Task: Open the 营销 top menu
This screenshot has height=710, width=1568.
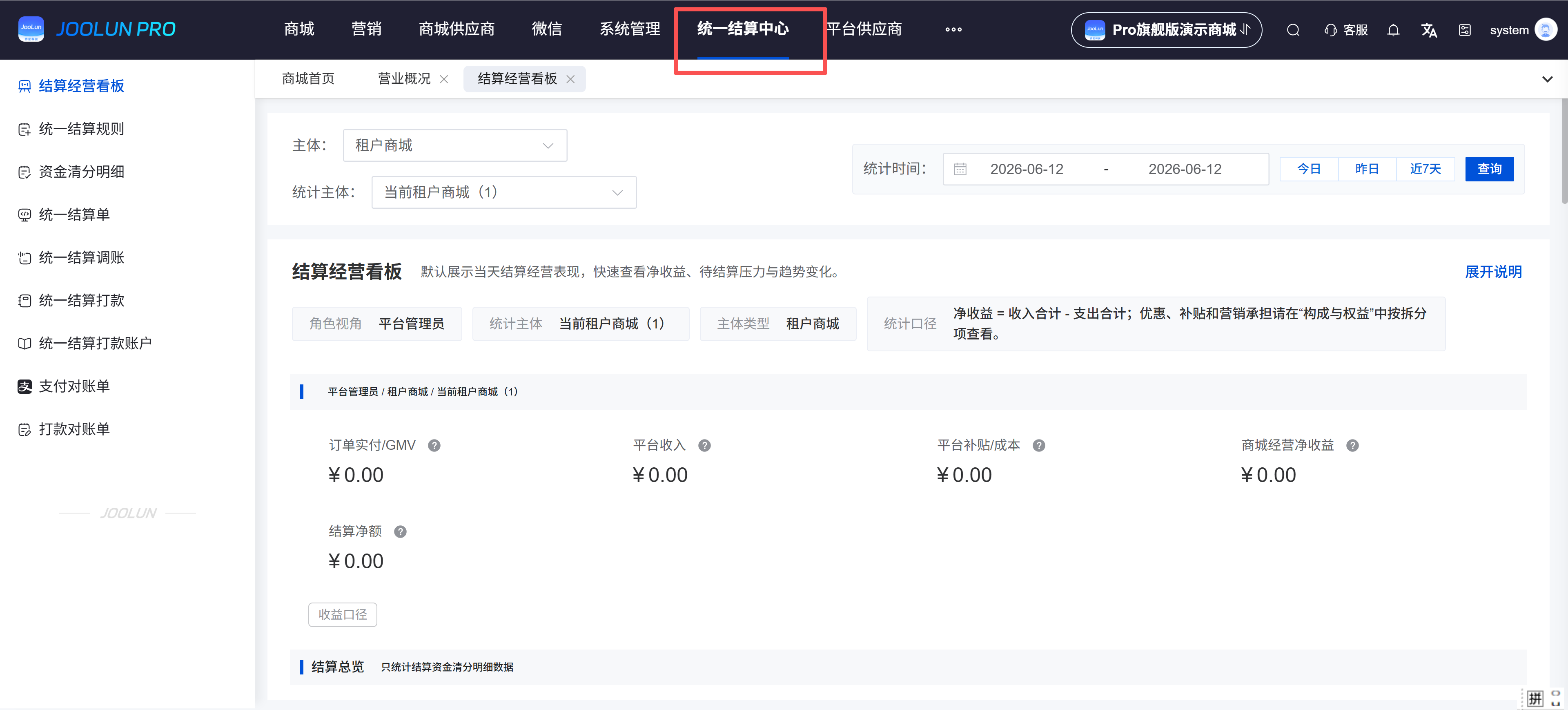Action: [x=366, y=29]
